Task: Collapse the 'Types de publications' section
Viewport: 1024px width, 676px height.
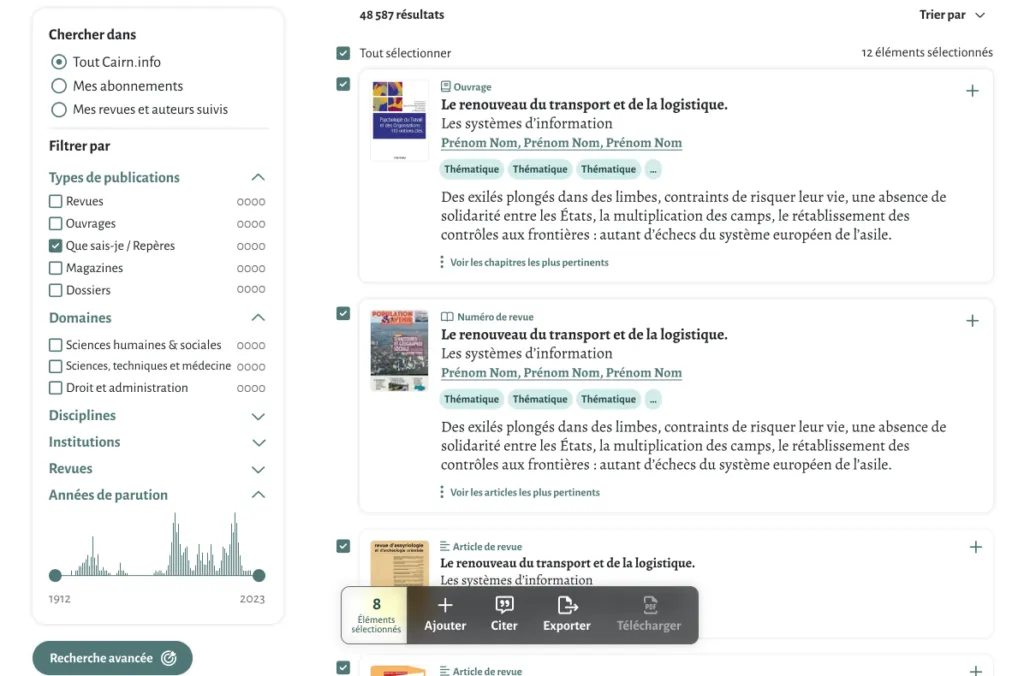Action: click(258, 178)
